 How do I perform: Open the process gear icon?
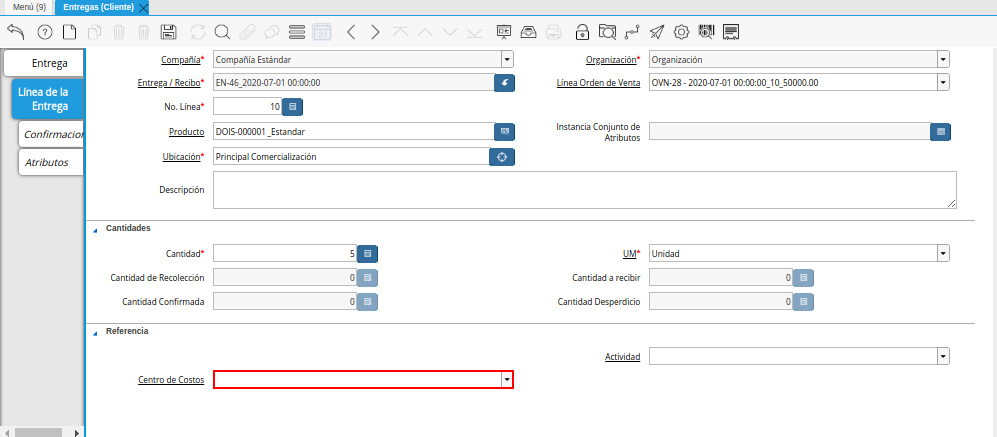(x=682, y=32)
